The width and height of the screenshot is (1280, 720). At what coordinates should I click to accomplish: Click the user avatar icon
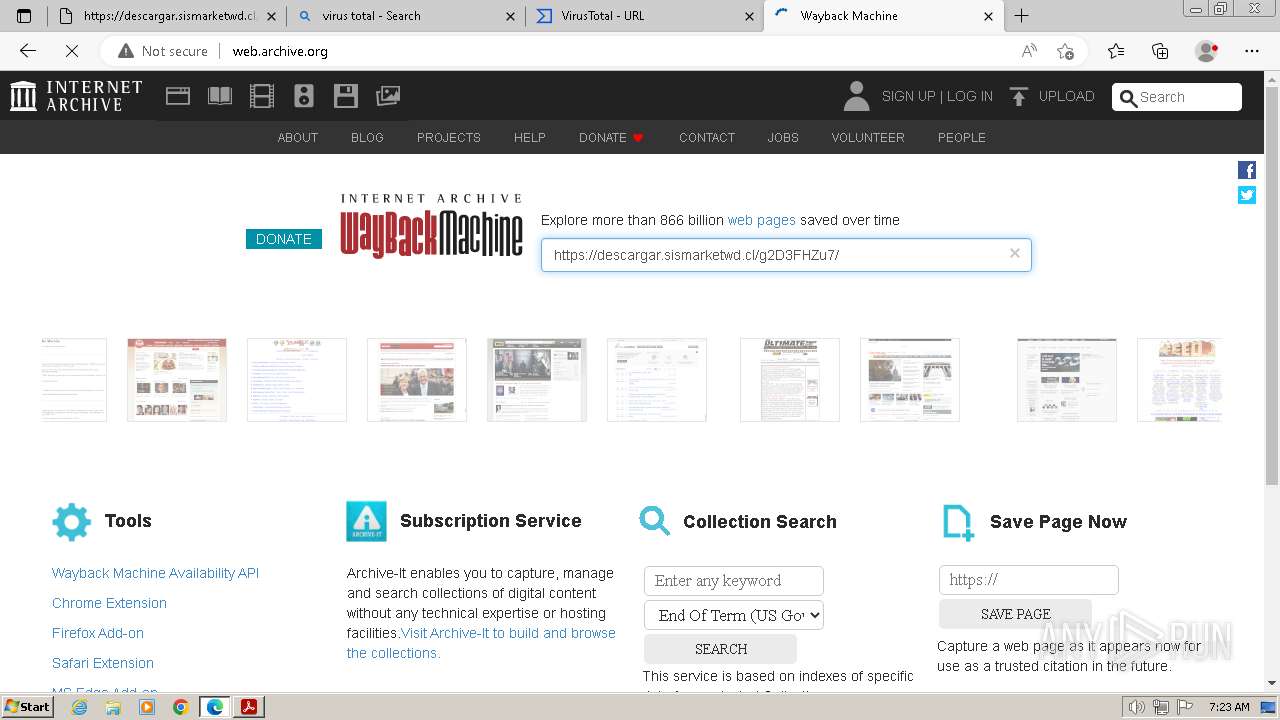click(x=856, y=96)
